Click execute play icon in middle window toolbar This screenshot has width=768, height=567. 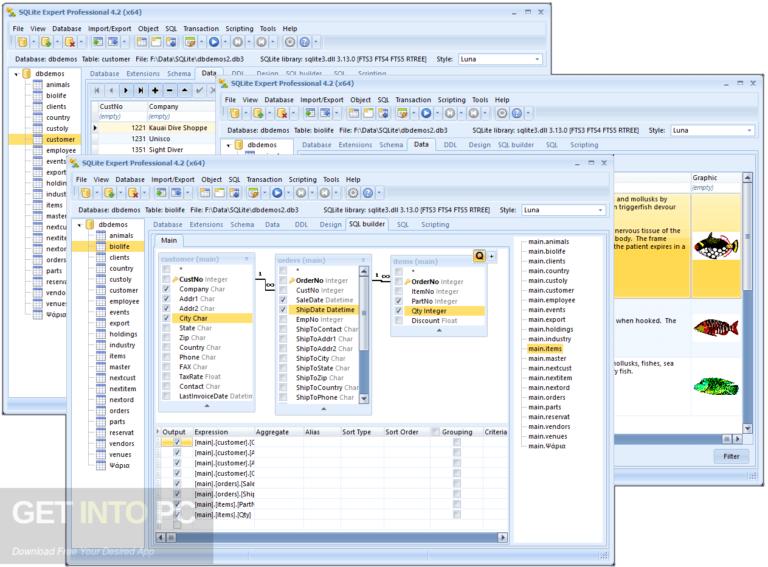point(426,113)
